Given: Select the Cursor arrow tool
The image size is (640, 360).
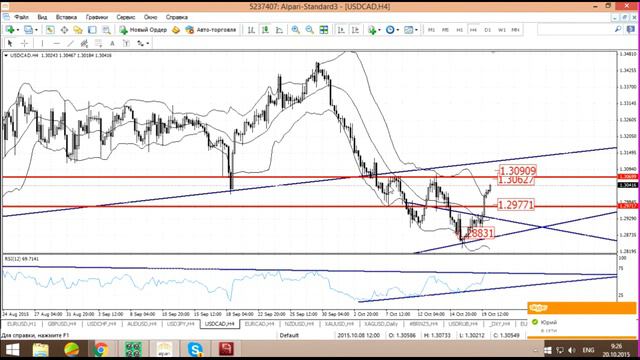Looking at the screenshot, I should 10,43.
